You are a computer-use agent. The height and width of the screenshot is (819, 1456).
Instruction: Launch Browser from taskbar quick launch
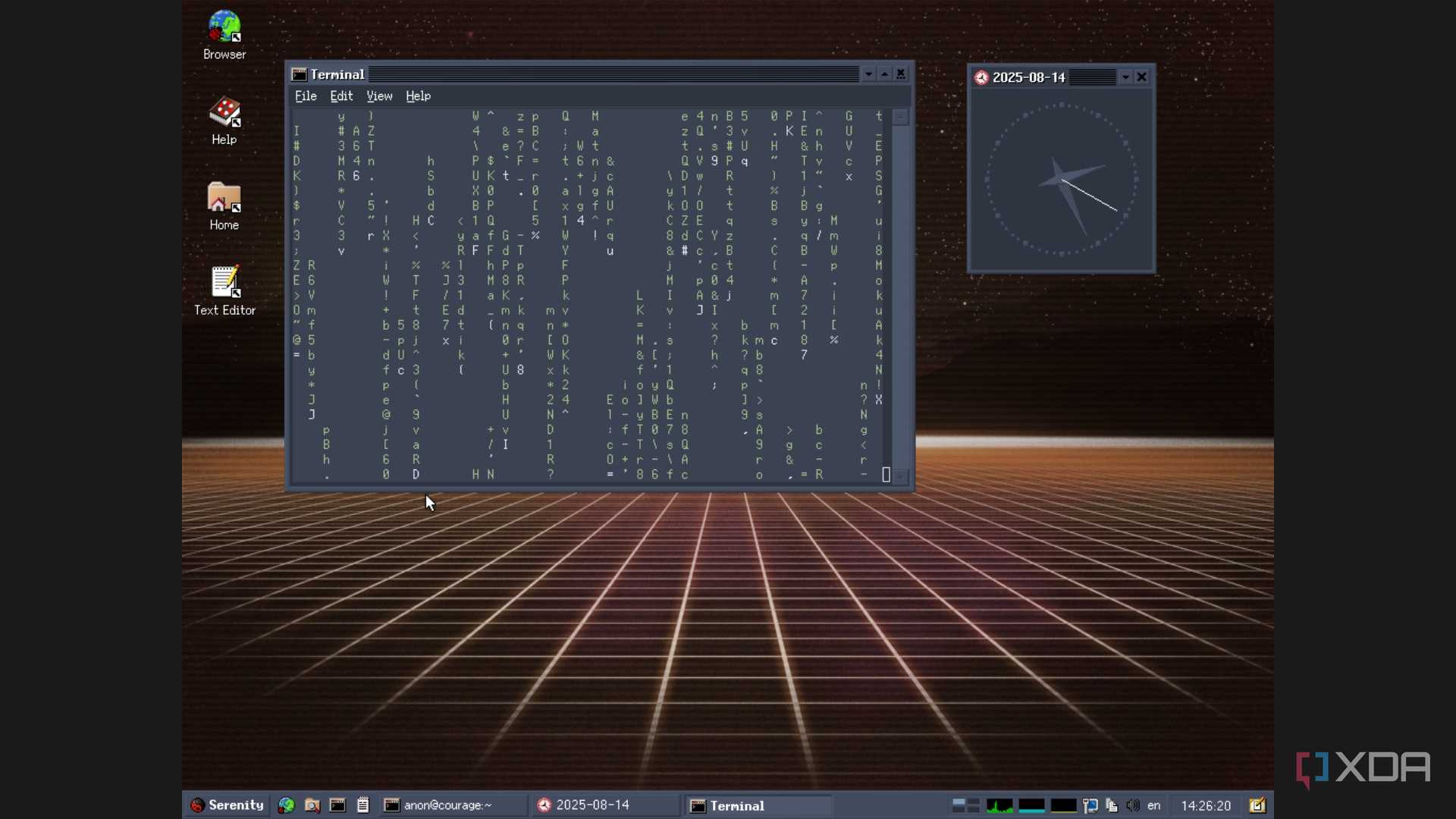[287, 805]
